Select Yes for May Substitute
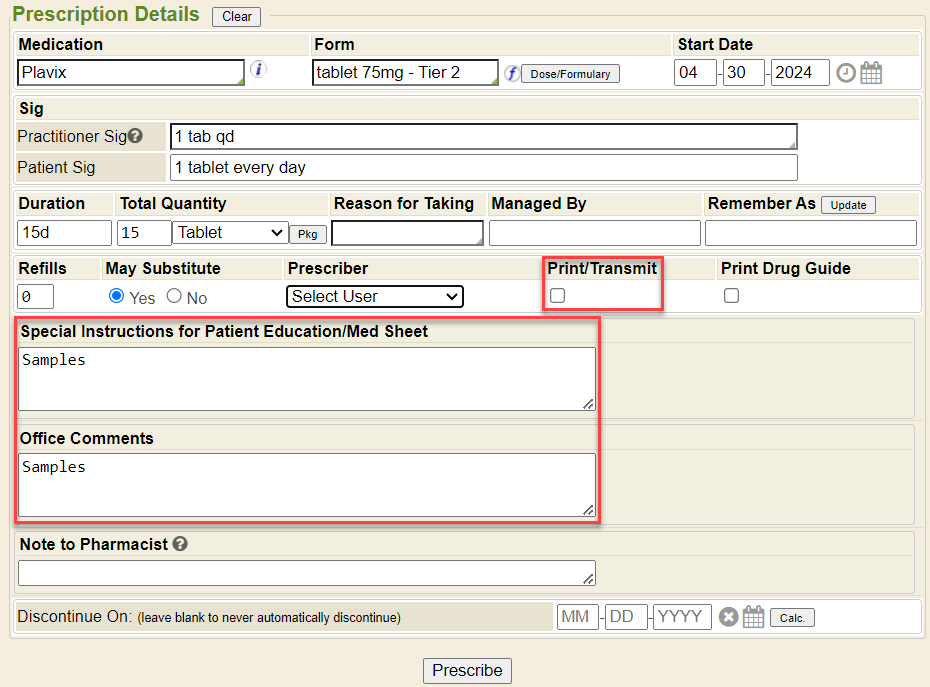 [x=116, y=296]
